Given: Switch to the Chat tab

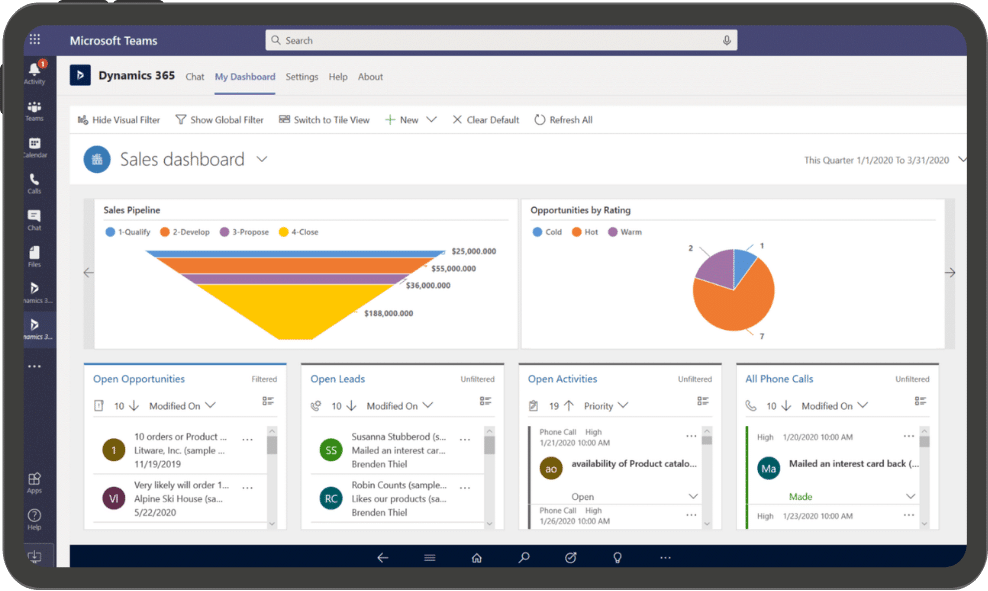Looking at the screenshot, I should (195, 77).
